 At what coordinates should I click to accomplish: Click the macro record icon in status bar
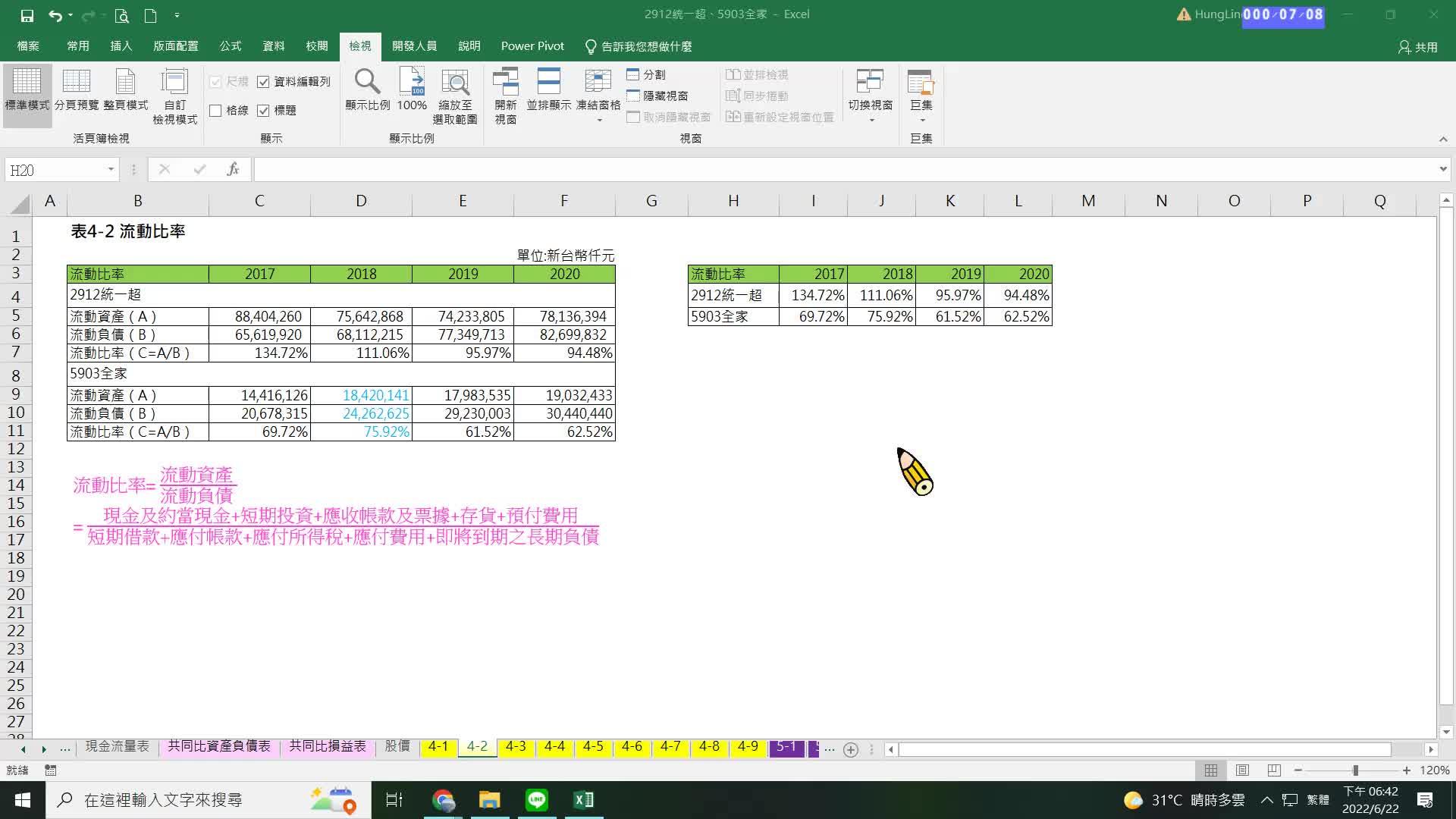click(x=51, y=770)
